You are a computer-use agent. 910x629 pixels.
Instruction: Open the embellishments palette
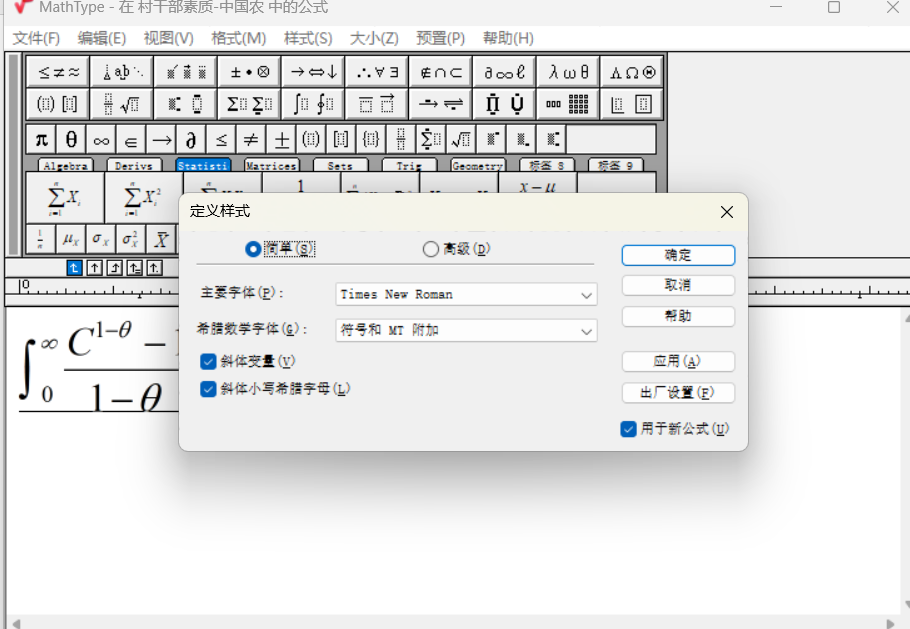(x=186, y=72)
